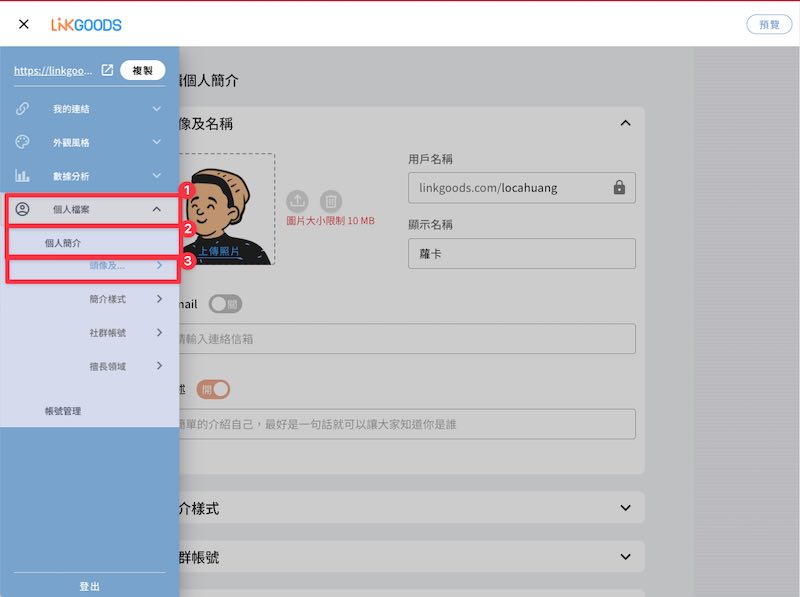The width and height of the screenshot is (800, 597).
Task: Open profile link in new tab icon
Action: point(107,70)
